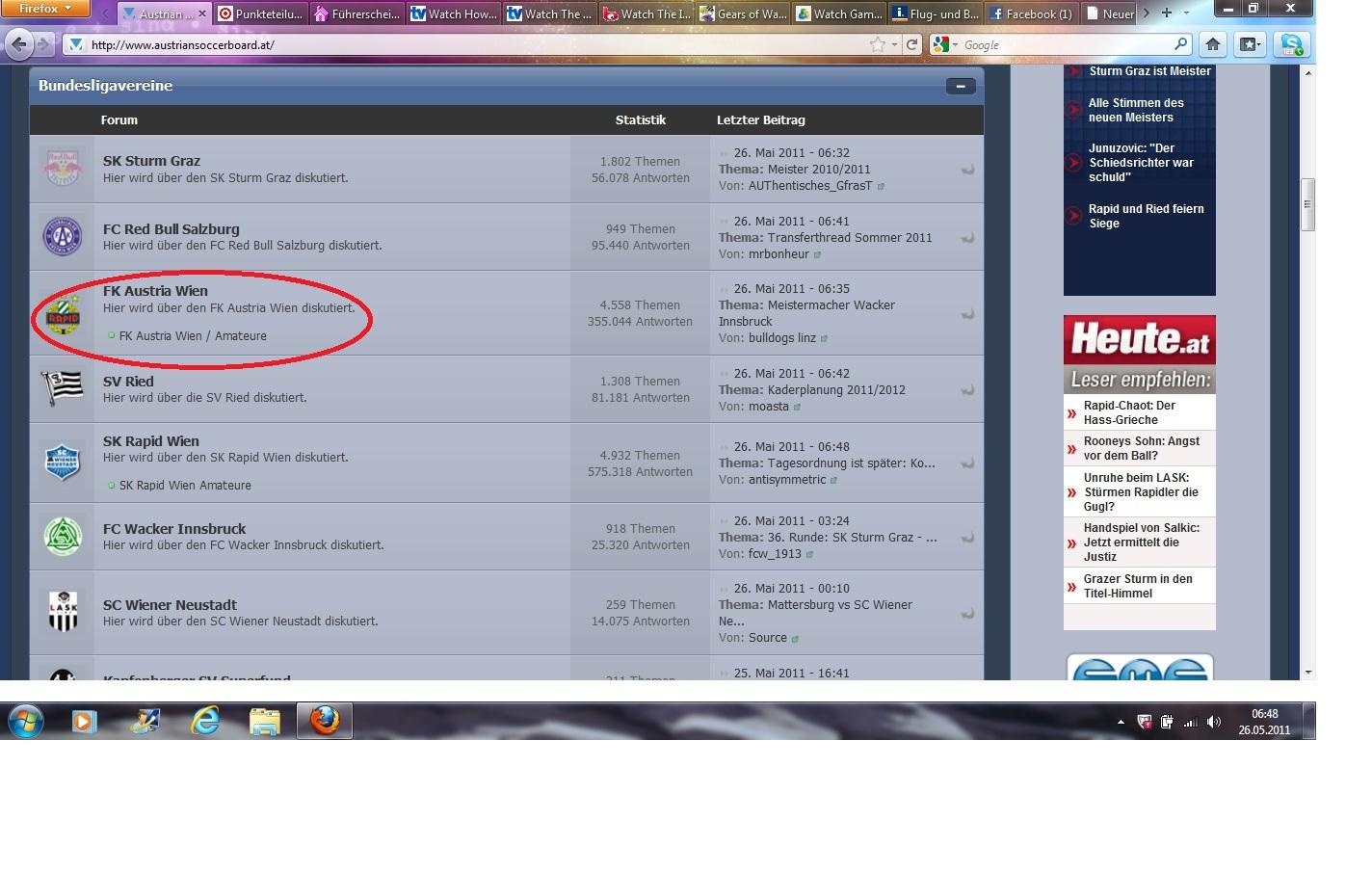Click the page vertical scrollbar thumb

(x=1307, y=204)
